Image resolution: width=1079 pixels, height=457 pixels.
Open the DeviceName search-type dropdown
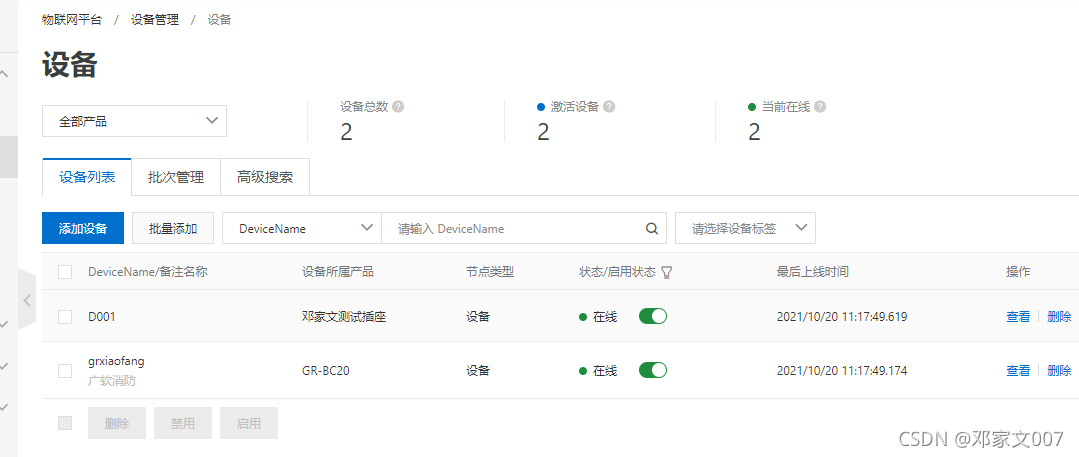pos(302,228)
